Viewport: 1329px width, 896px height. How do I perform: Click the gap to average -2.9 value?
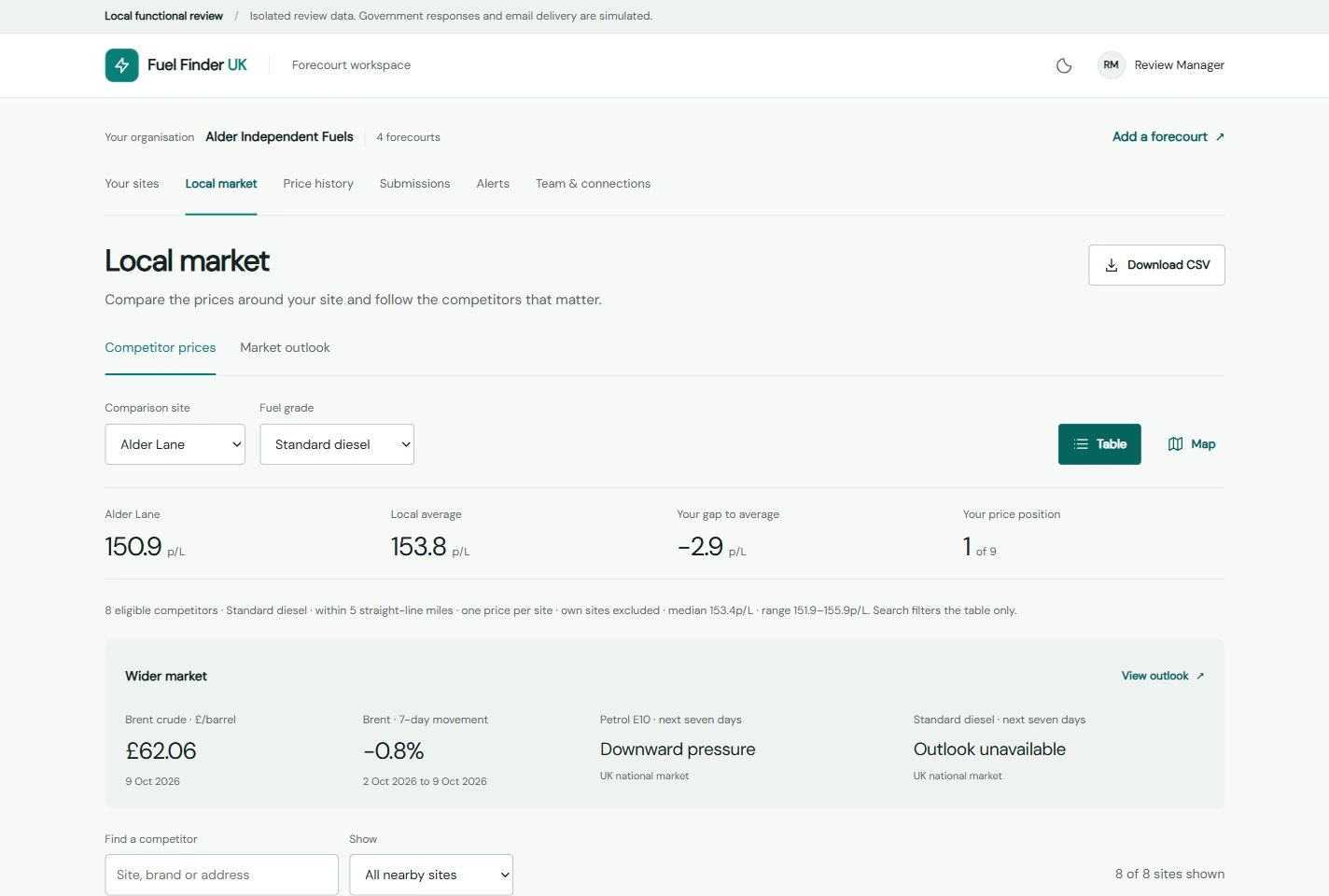(700, 546)
